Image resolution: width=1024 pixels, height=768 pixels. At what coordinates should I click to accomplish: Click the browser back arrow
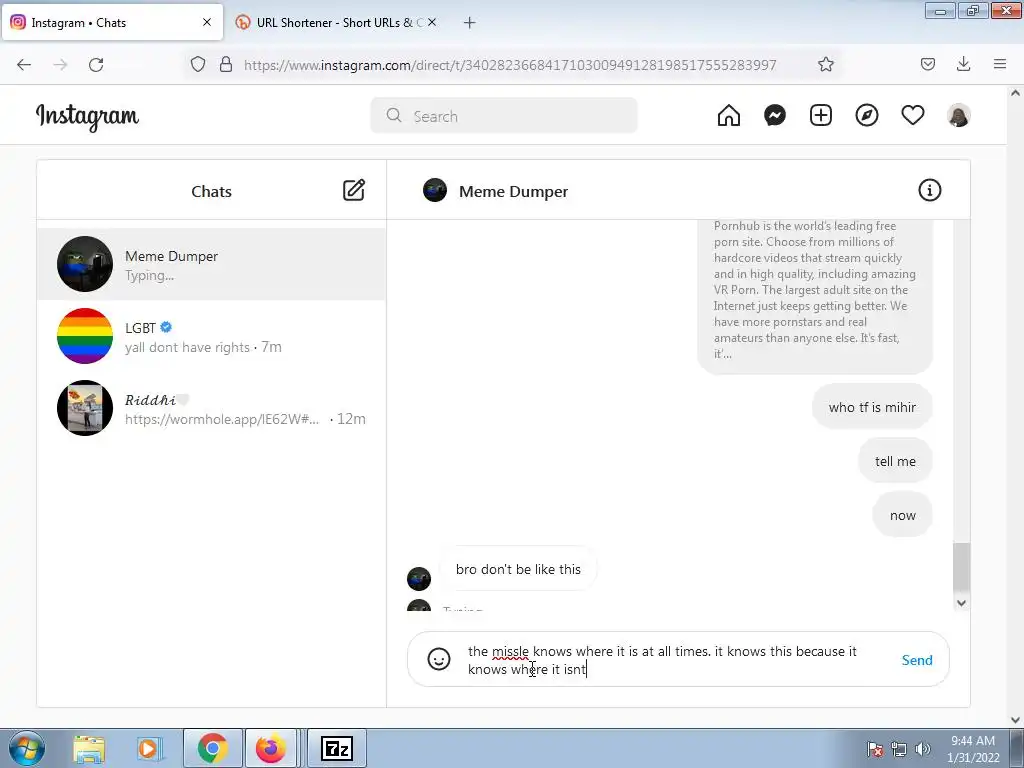coord(24,64)
